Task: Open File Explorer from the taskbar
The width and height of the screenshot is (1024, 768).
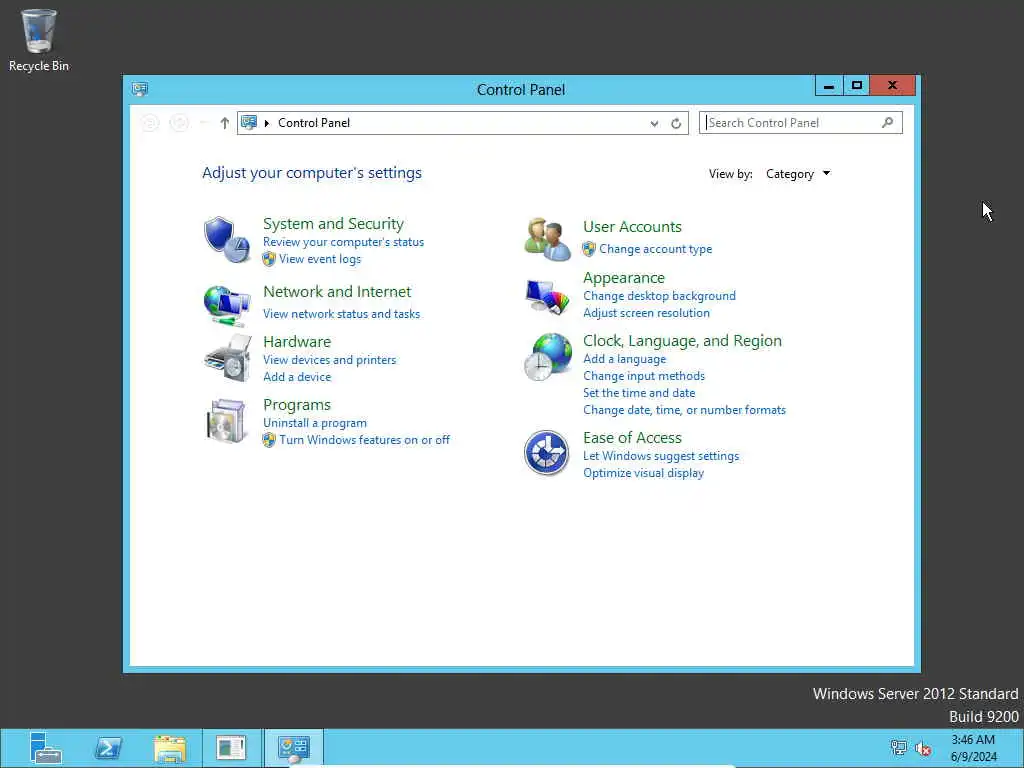Action: [x=170, y=748]
